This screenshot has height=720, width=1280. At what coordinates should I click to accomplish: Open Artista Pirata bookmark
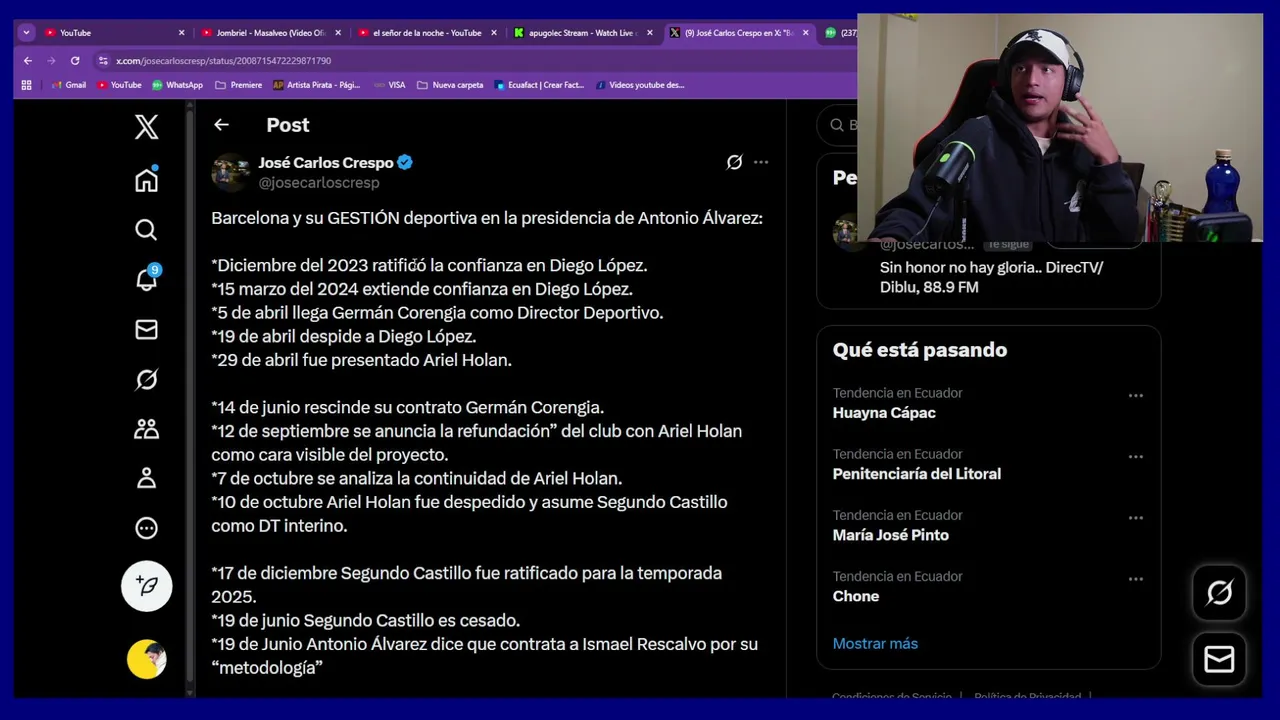316,85
